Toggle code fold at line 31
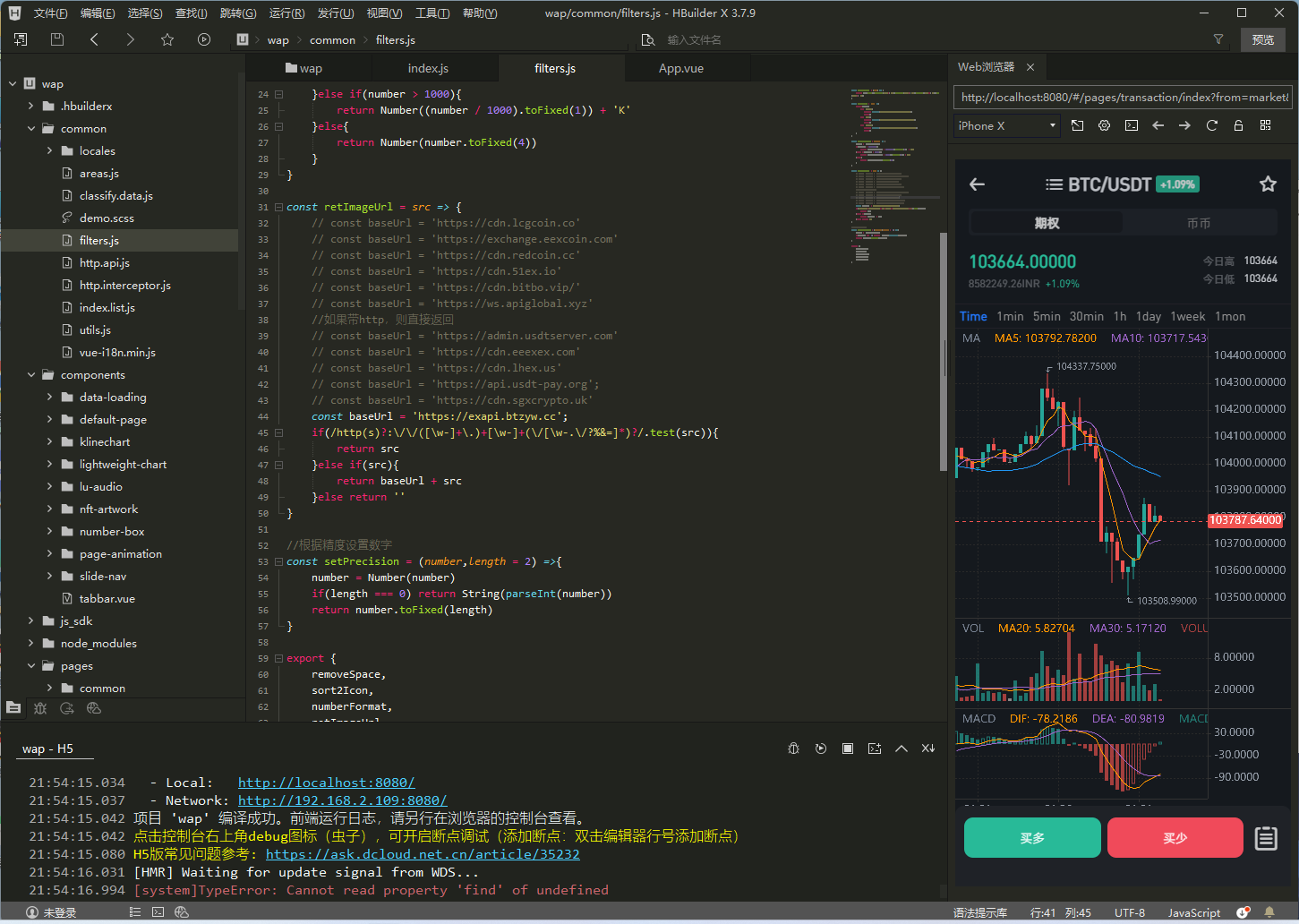 point(278,207)
